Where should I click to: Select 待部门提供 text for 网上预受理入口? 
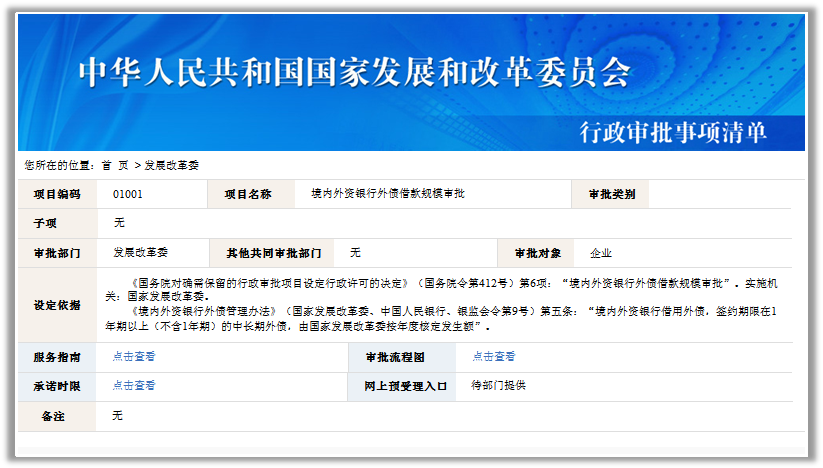[498, 386]
